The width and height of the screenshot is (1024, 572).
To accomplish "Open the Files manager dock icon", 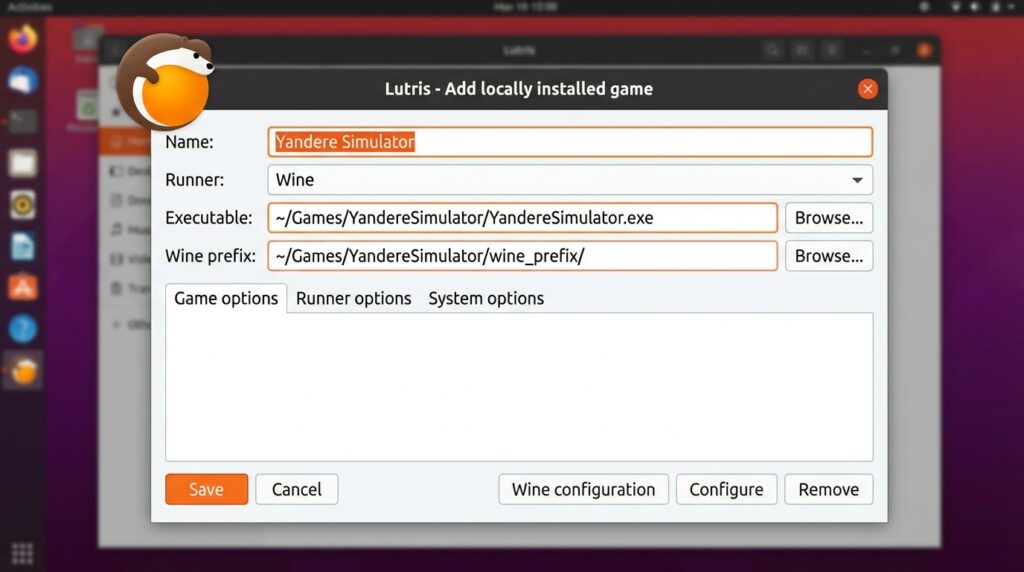I will click(22, 163).
